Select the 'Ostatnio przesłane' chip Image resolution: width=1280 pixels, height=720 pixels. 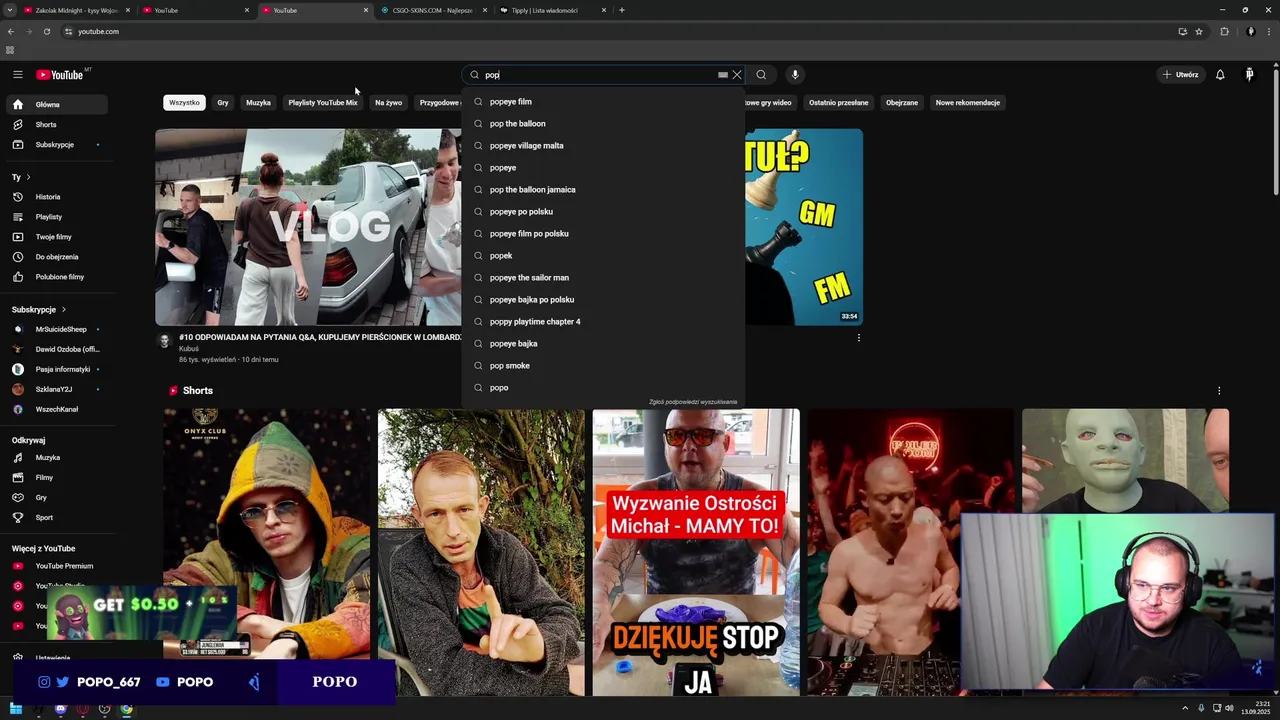(839, 103)
